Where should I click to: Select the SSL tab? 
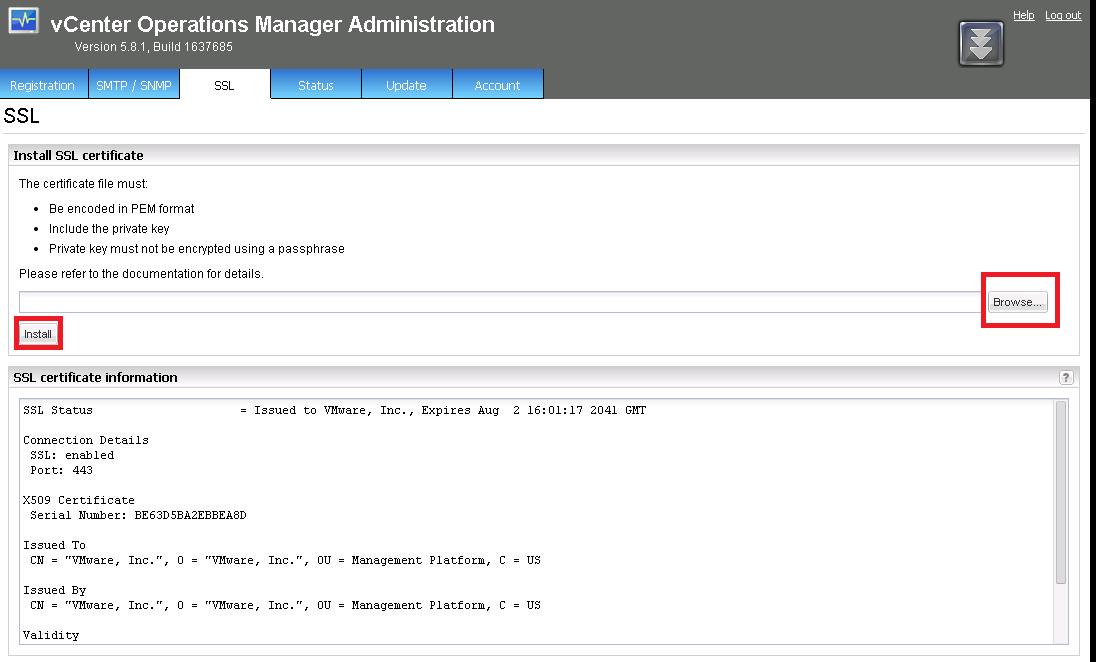click(x=224, y=85)
